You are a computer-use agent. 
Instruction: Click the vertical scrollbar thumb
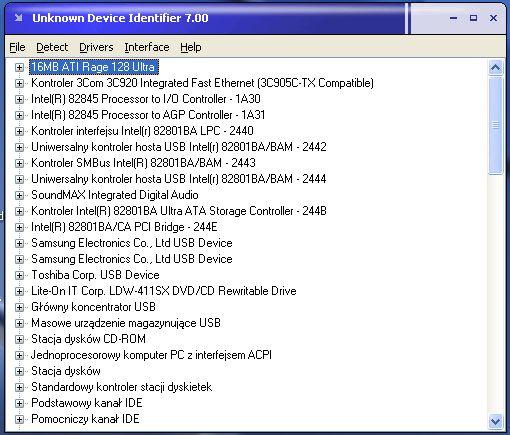[x=495, y=125]
